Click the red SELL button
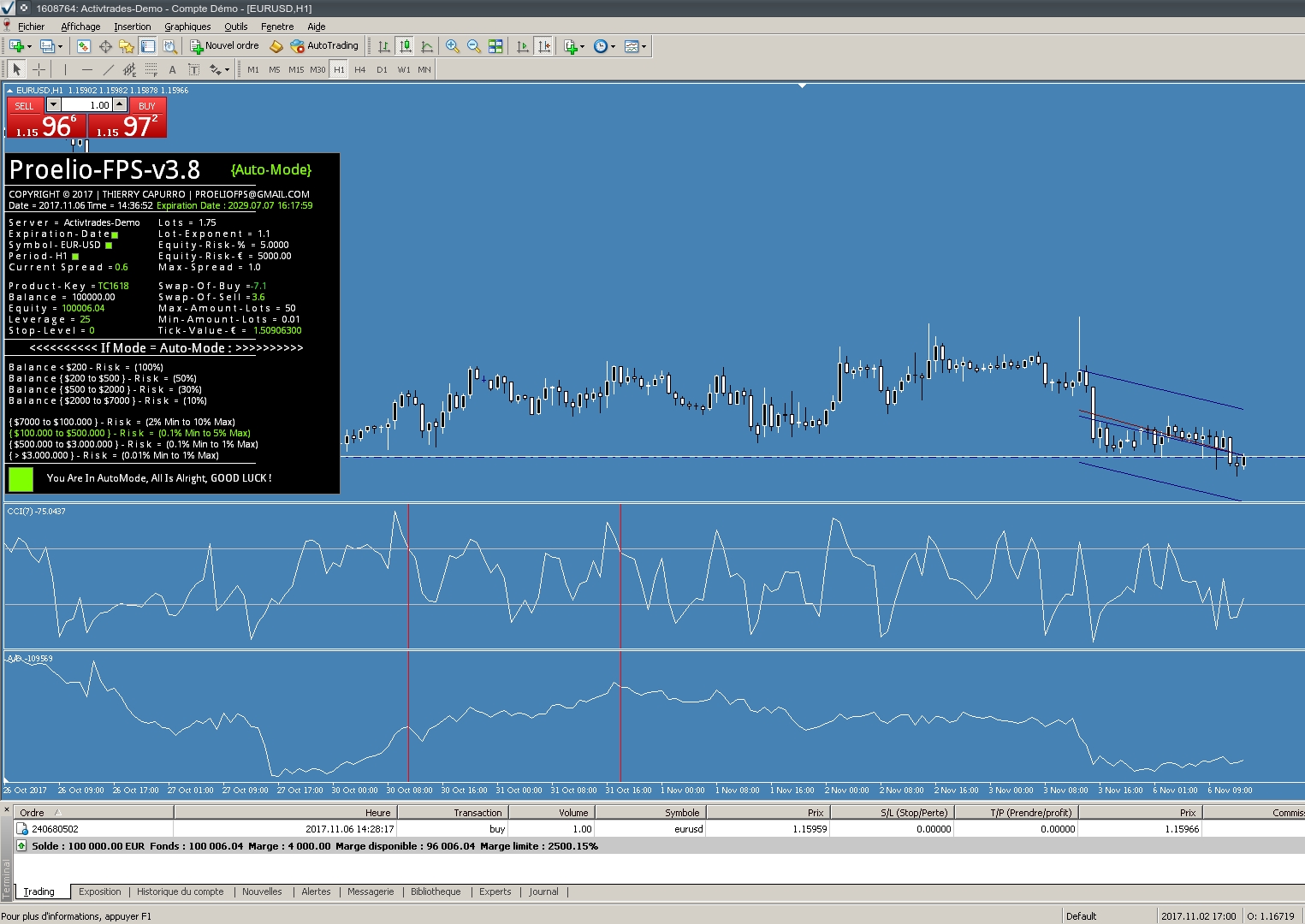 pos(24,106)
